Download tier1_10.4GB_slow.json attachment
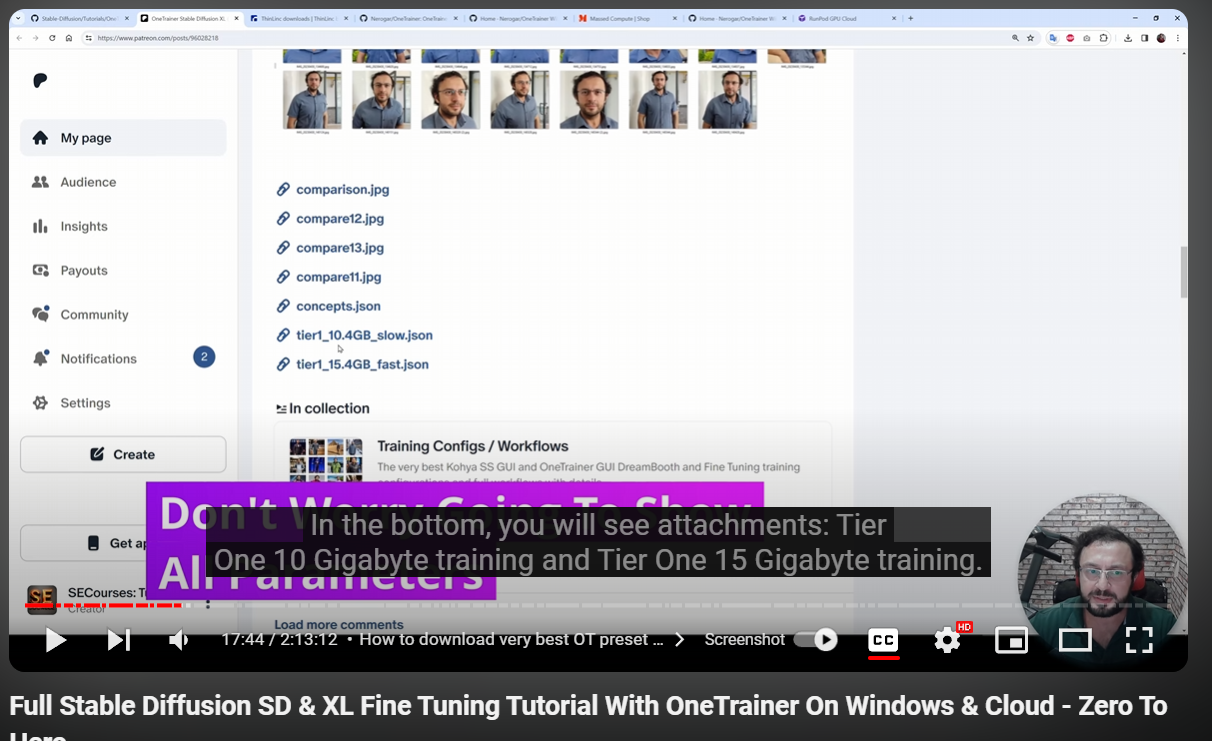 pos(364,335)
